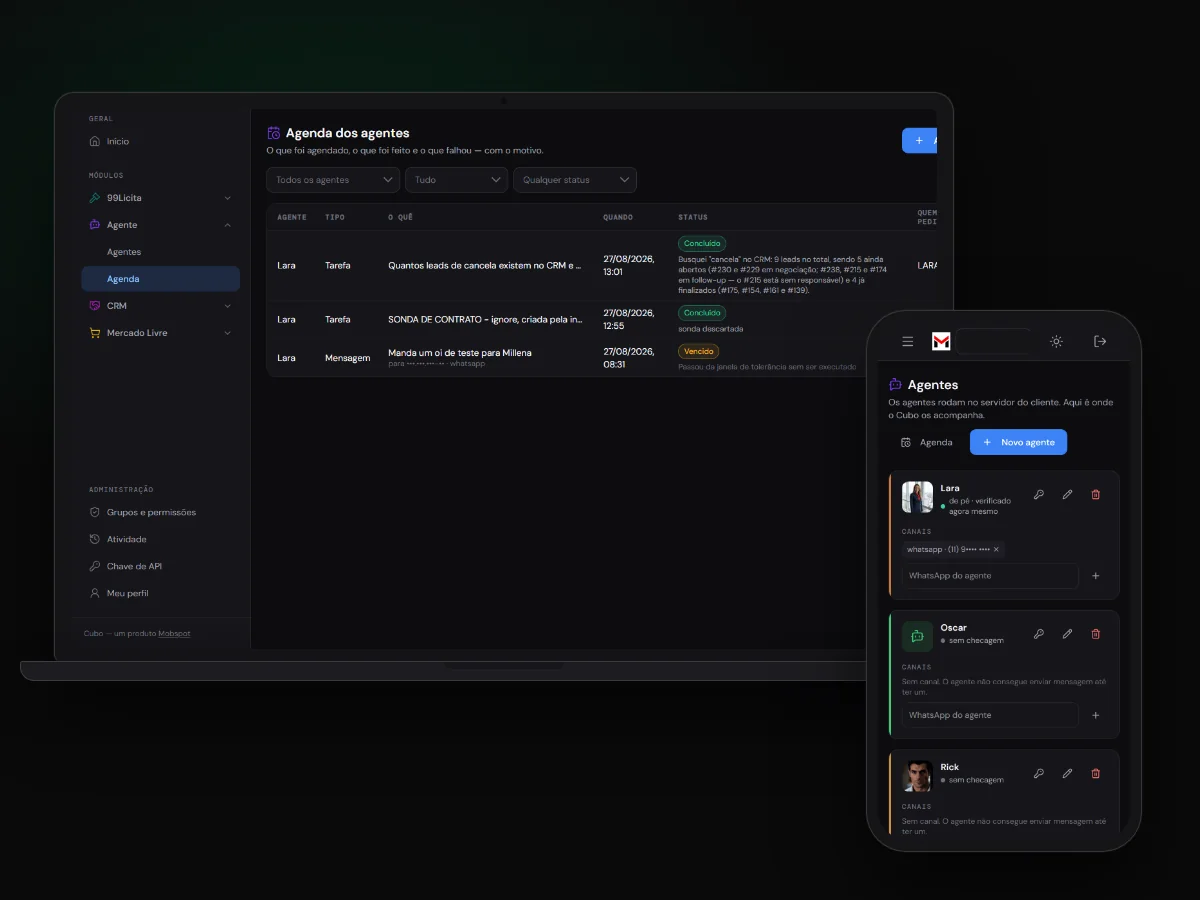Follow the Mobspot link in the footer

point(174,633)
